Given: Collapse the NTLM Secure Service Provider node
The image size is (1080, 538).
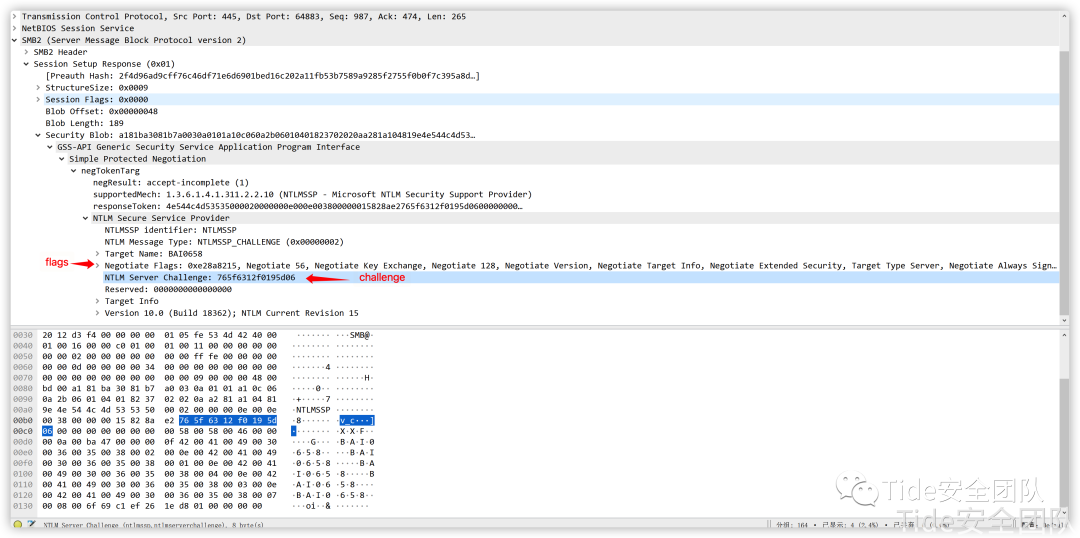Looking at the screenshot, I should click(x=85, y=218).
